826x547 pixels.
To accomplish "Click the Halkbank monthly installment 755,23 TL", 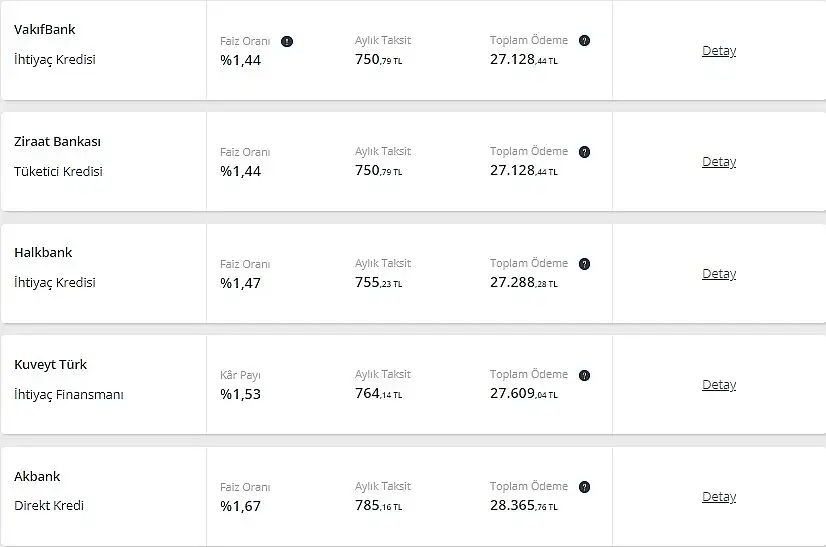I will coord(379,282).
